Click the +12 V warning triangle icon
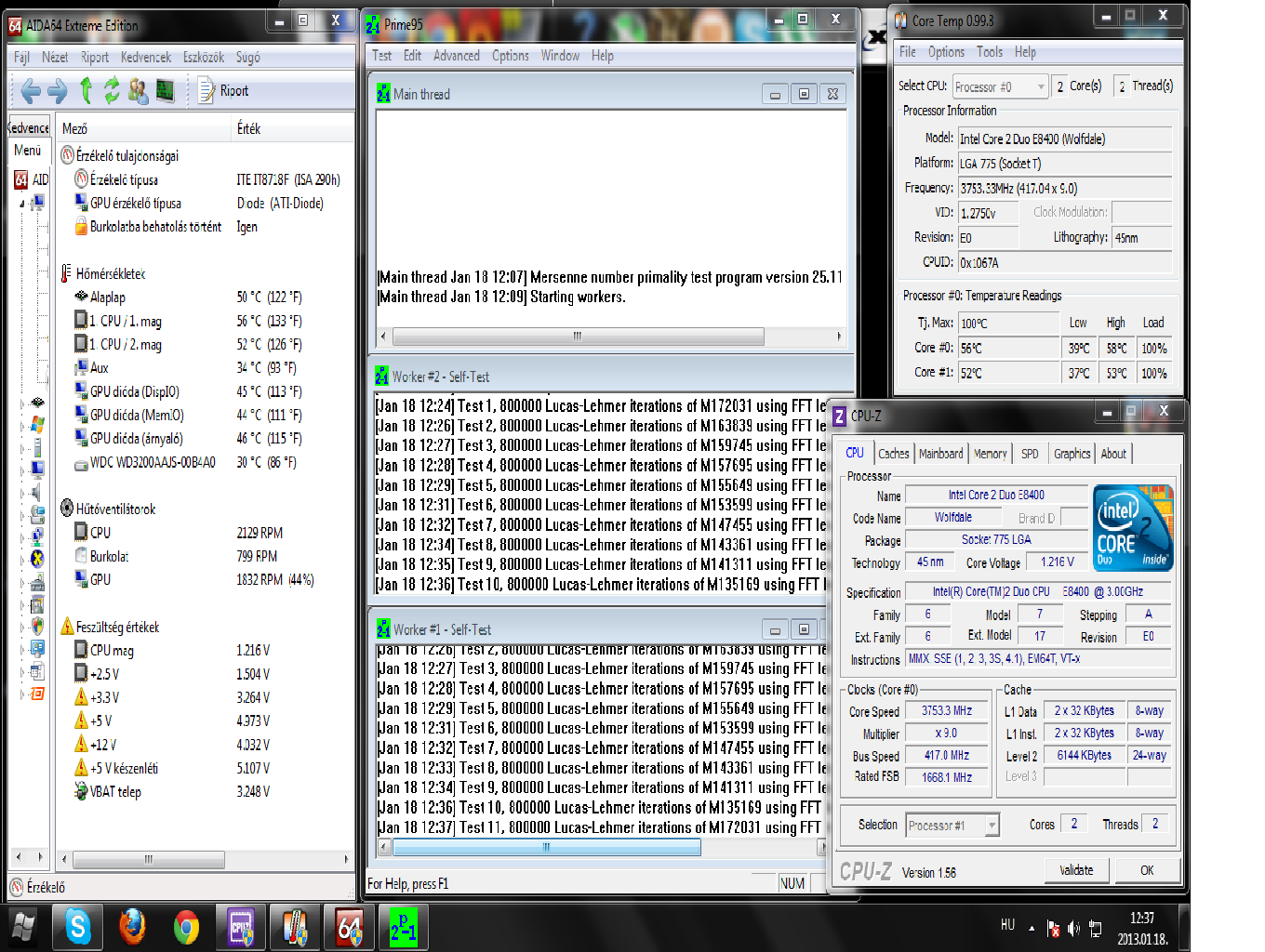This screenshot has width=1265, height=952. pyautogui.click(x=81, y=744)
